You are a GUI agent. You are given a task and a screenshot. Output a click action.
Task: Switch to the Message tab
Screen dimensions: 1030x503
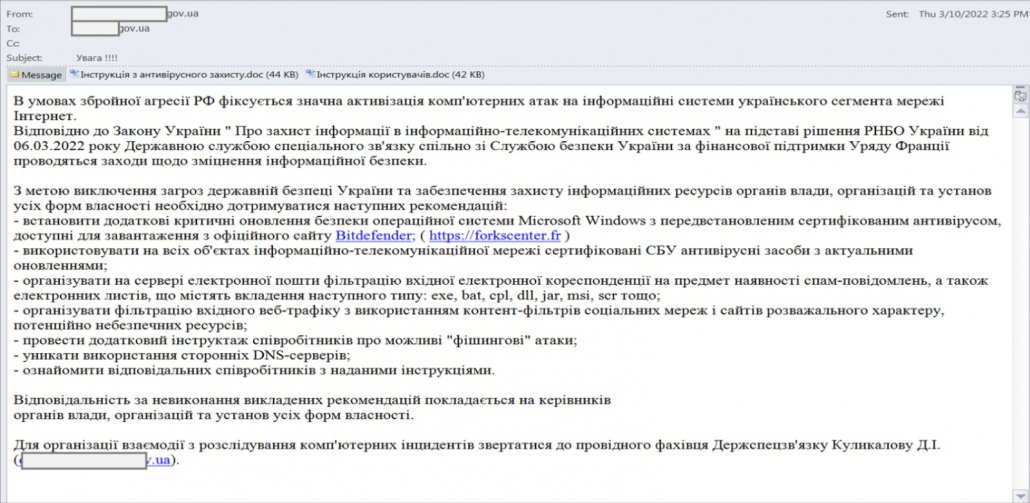point(35,75)
